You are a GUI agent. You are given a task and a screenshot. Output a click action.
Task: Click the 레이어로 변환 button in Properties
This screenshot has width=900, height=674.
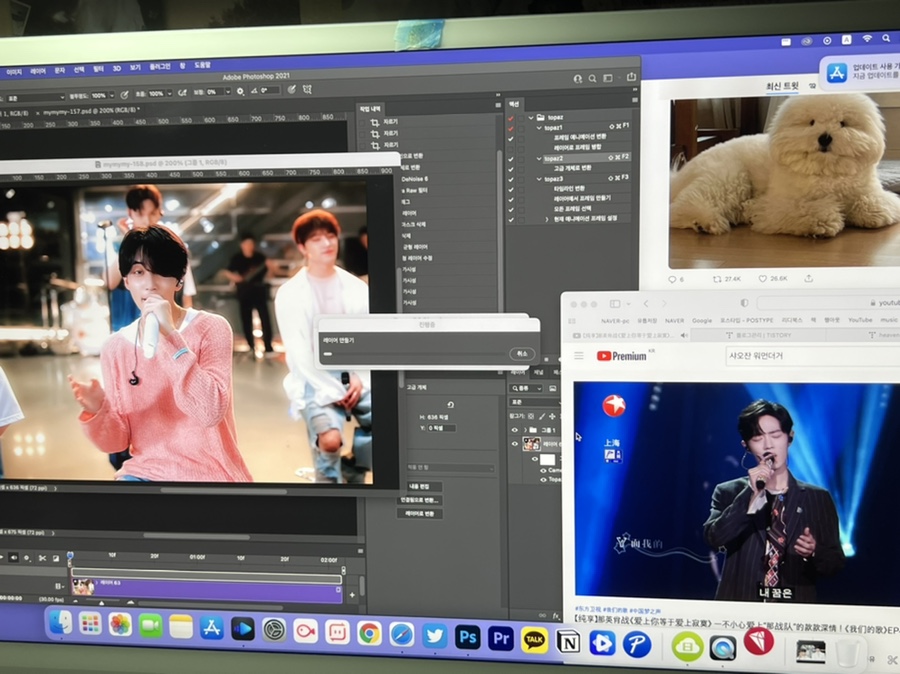coord(419,514)
